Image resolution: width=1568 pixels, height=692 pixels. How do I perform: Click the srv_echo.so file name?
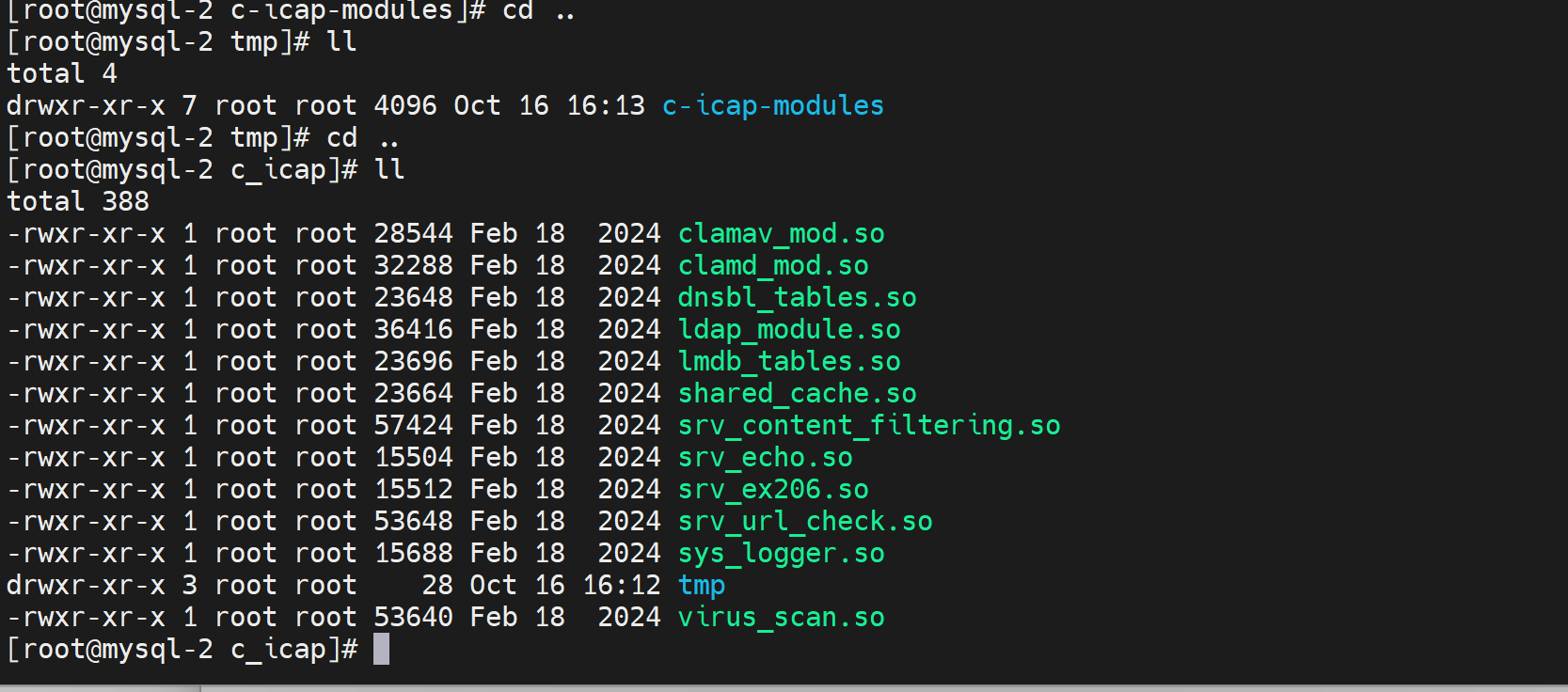point(765,458)
